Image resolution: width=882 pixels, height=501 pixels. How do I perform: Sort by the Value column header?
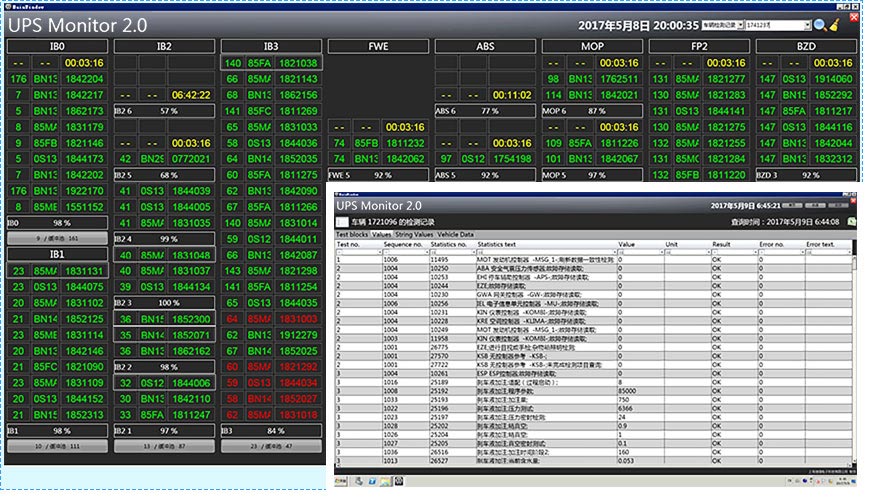point(640,245)
